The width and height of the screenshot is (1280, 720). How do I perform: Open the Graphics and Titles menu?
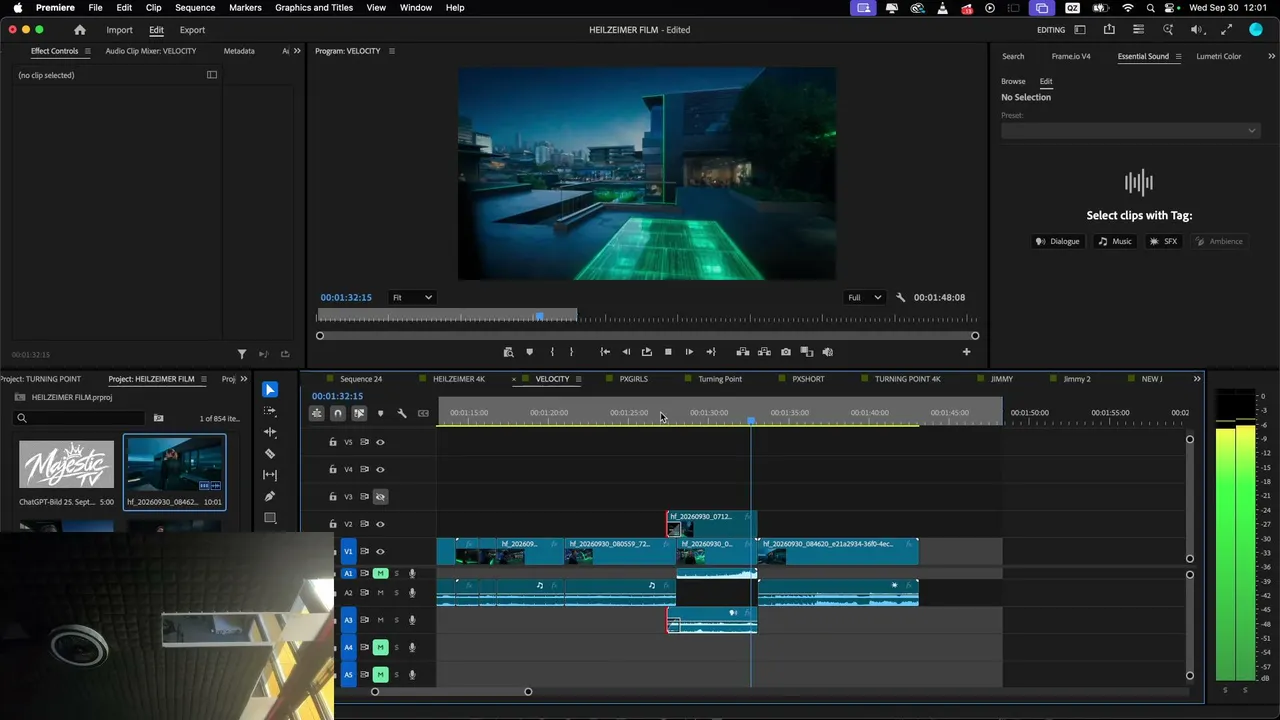point(314,7)
